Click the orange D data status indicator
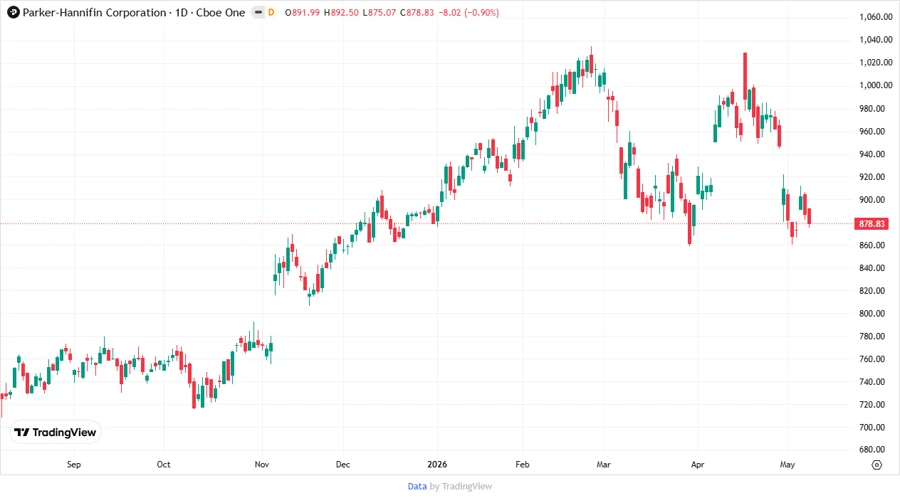This screenshot has height=498, width=900. [x=271, y=12]
